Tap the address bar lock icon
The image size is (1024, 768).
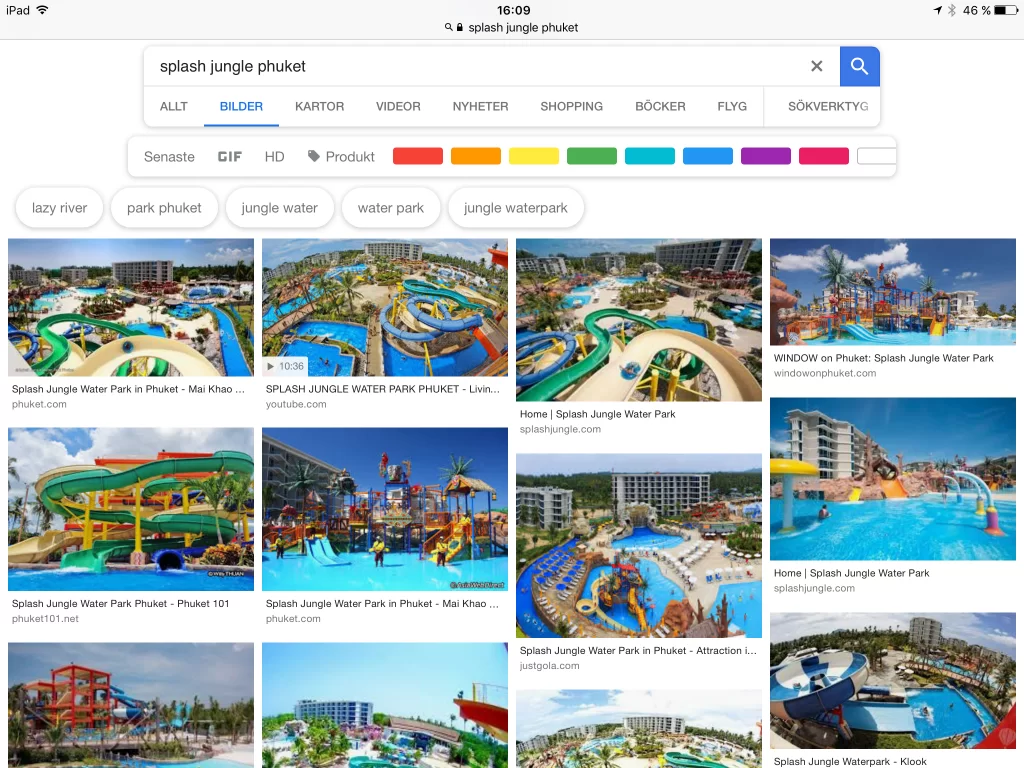pos(460,27)
